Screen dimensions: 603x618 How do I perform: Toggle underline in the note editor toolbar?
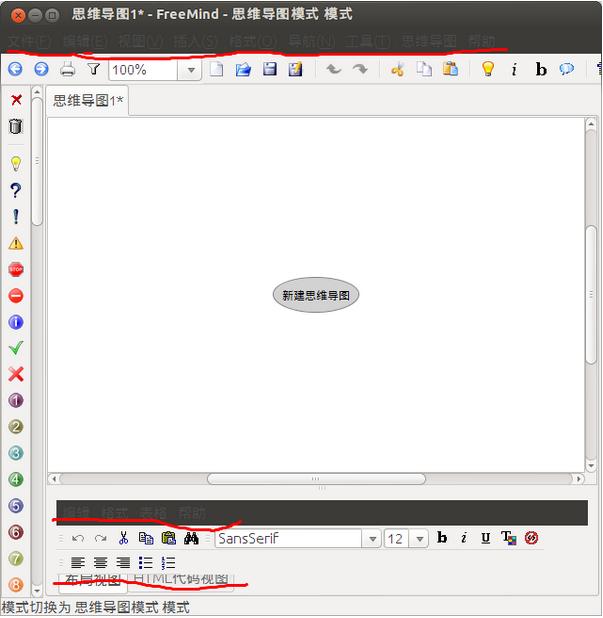pyautogui.click(x=485, y=538)
